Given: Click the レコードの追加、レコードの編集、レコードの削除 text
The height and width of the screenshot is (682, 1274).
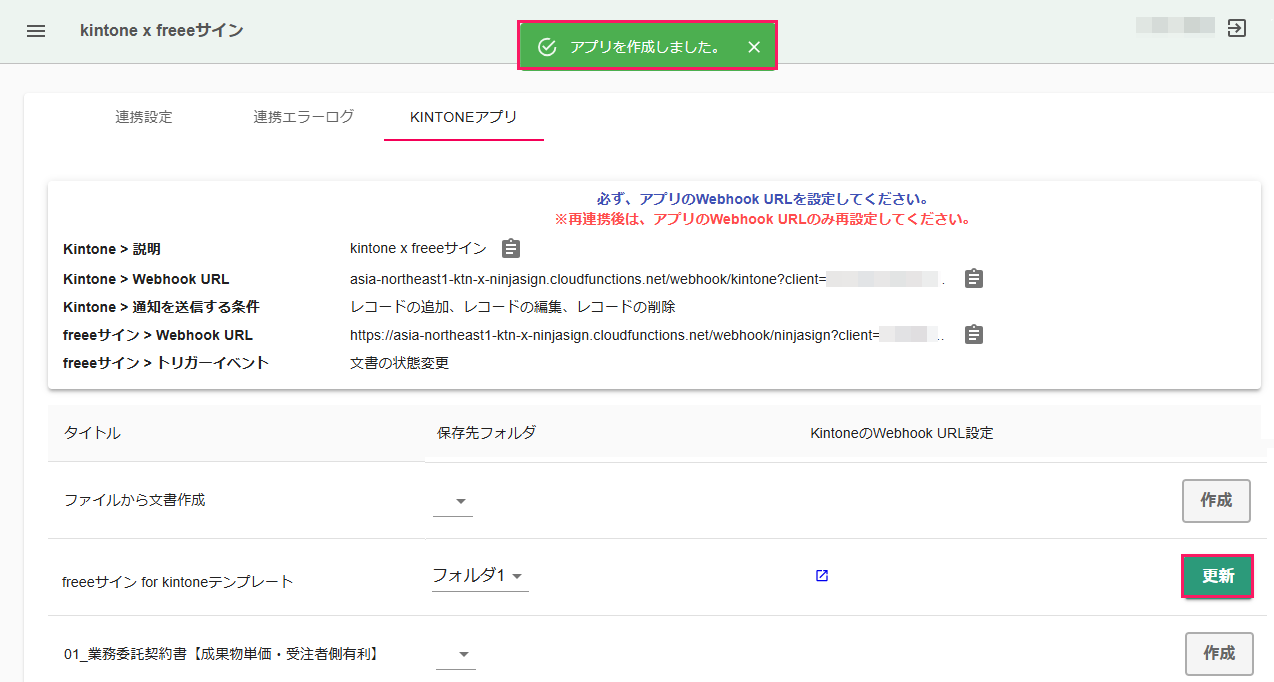Looking at the screenshot, I should click(512, 307).
